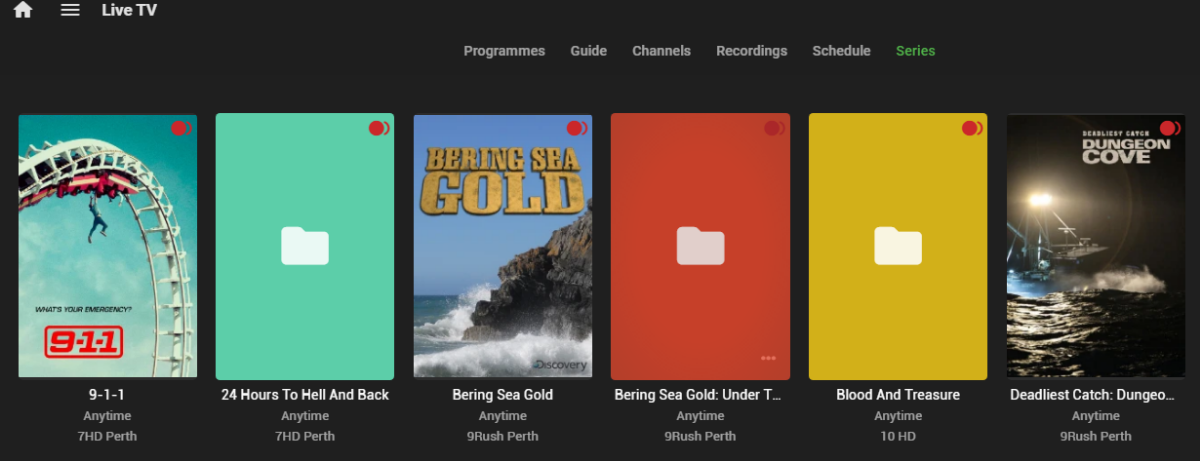Click the "24 Hours To Hell And Back" title
Image resolution: width=1200 pixels, height=461 pixels.
point(305,395)
